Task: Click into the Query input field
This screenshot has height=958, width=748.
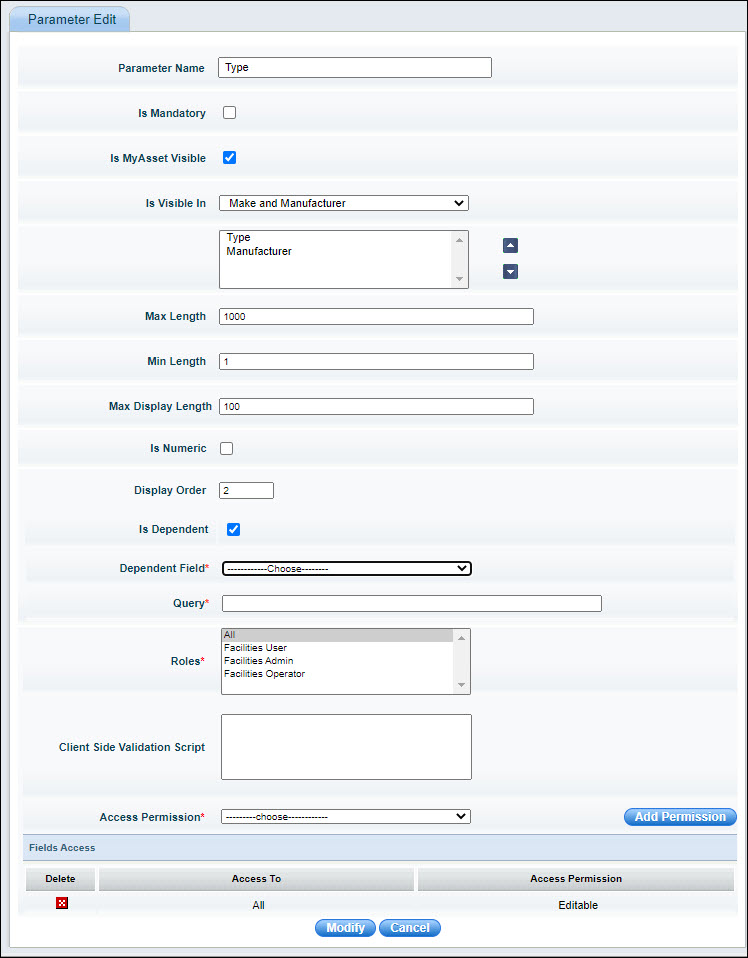Action: click(x=411, y=603)
